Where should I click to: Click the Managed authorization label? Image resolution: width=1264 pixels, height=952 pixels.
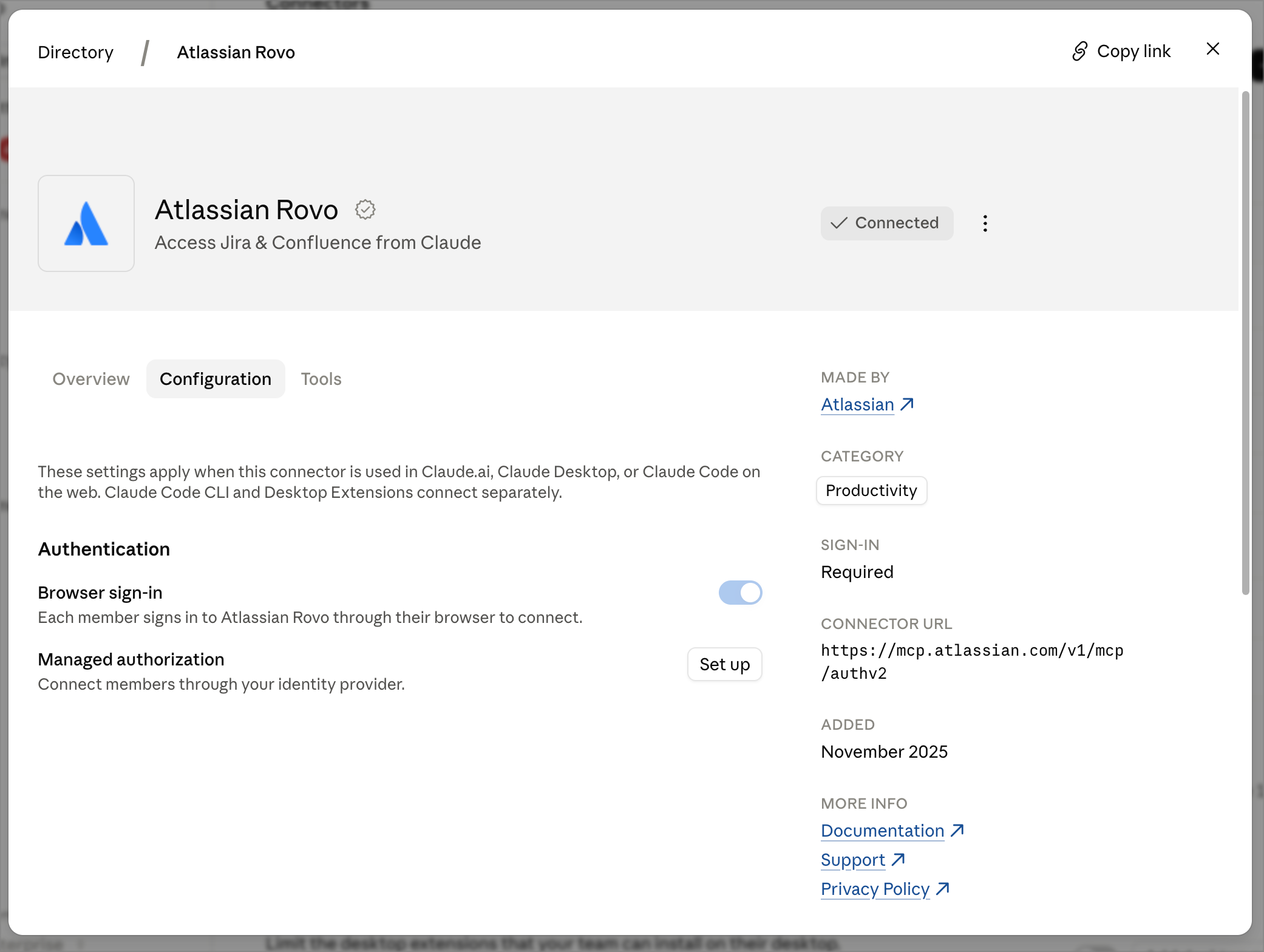pyautogui.click(x=131, y=659)
